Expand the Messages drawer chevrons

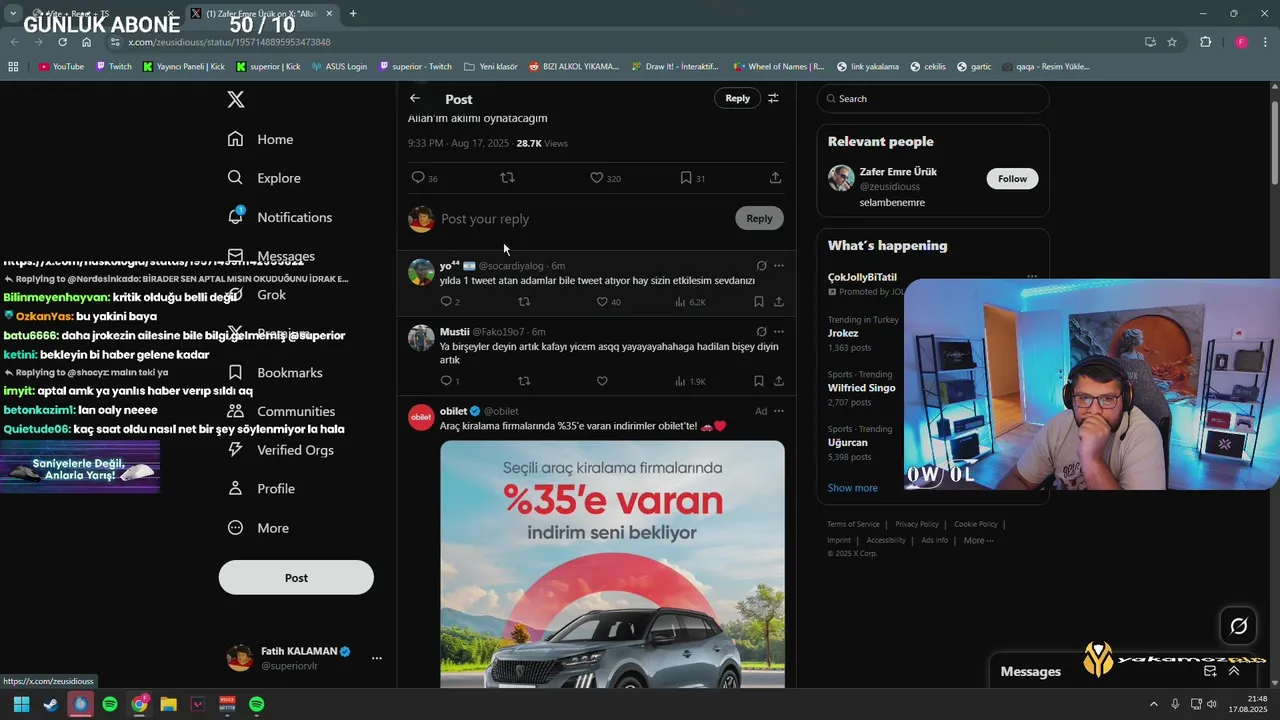click(x=1234, y=672)
